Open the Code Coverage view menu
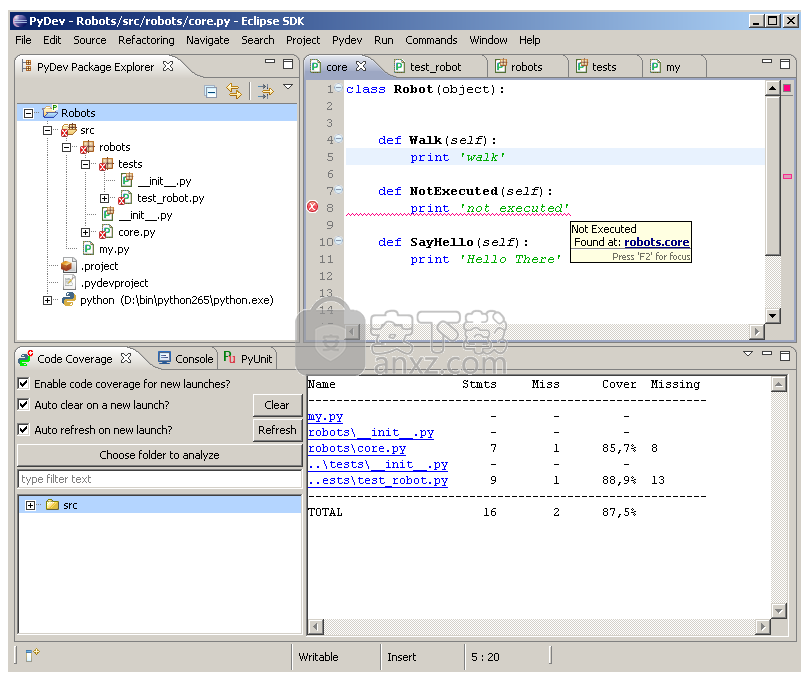The height and width of the screenshot is (675, 806). 748,353
